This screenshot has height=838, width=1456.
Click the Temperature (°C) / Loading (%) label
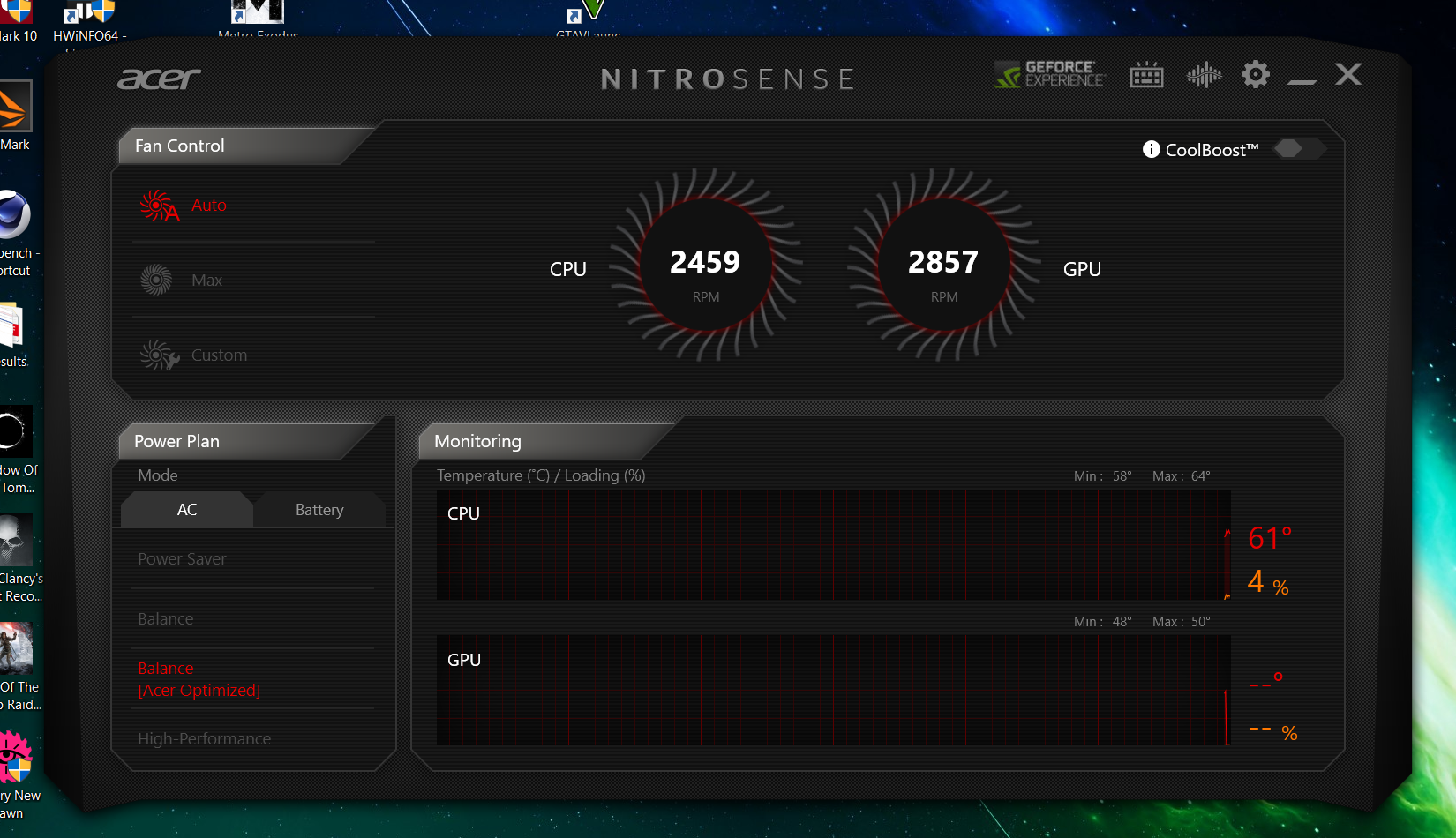click(541, 475)
